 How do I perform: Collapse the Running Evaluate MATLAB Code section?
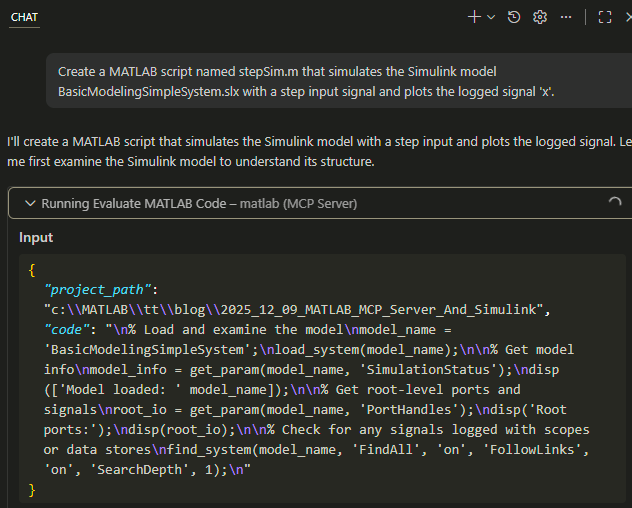28,203
